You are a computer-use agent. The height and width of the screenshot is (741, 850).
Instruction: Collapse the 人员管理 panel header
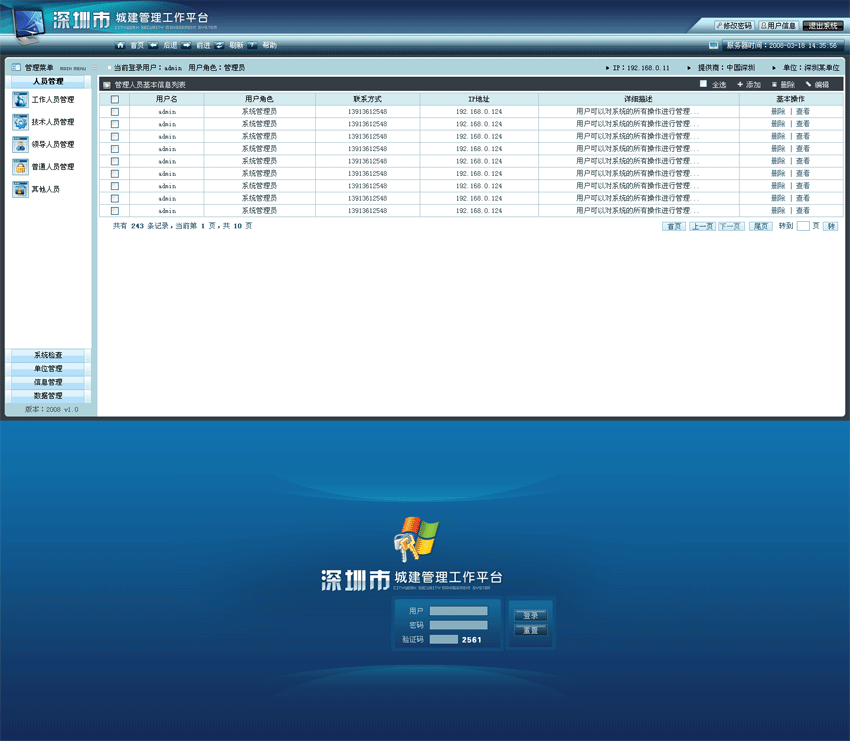49,82
